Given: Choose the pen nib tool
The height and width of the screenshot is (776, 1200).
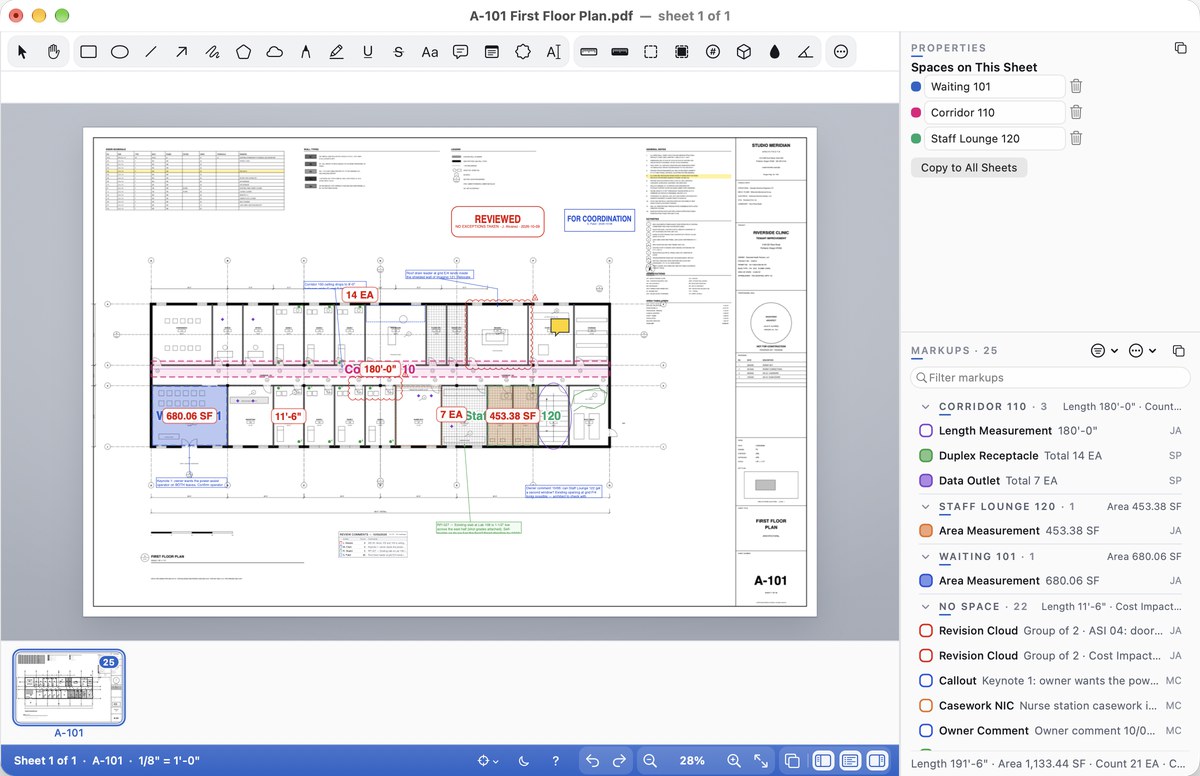Looking at the screenshot, I should (x=305, y=52).
